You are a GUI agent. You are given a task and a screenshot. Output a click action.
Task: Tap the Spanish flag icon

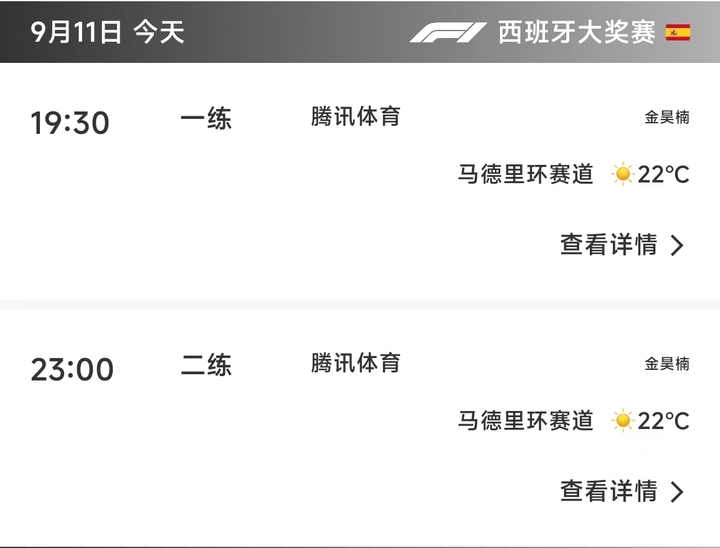pos(678,32)
